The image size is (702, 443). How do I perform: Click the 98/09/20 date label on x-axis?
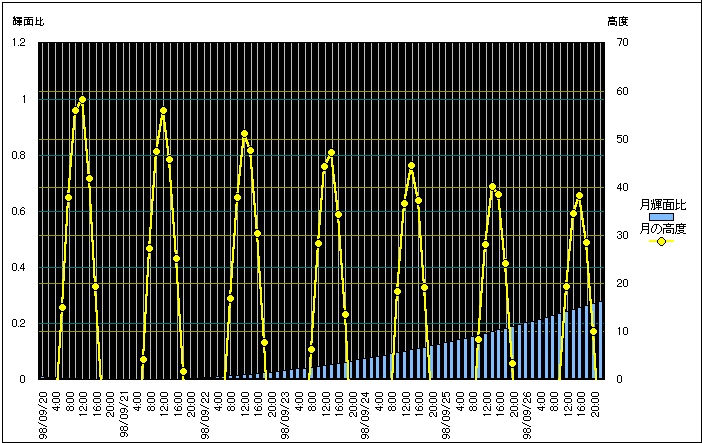coord(42,414)
